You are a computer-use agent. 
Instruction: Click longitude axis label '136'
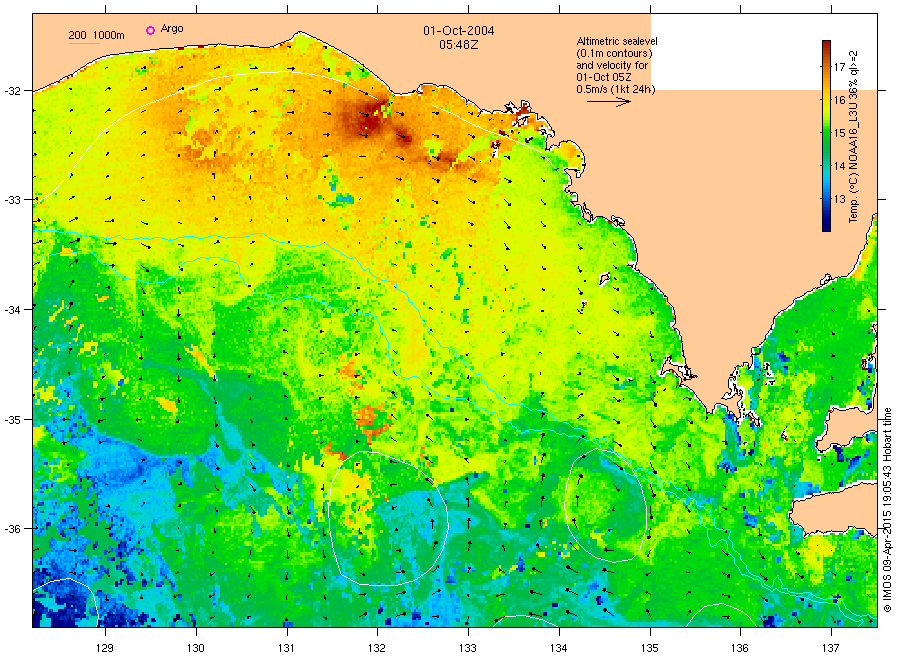pyautogui.click(x=740, y=649)
